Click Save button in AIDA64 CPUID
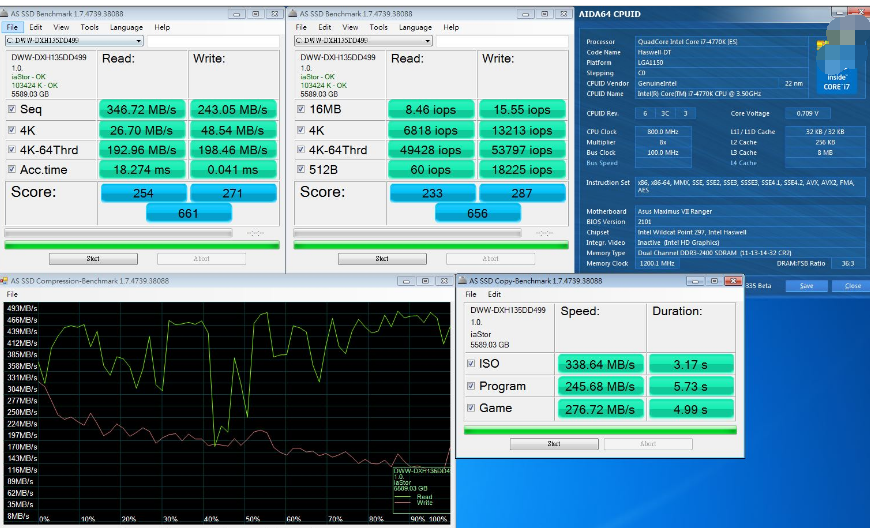Screen dimensions: 870x528 click(x=807, y=286)
